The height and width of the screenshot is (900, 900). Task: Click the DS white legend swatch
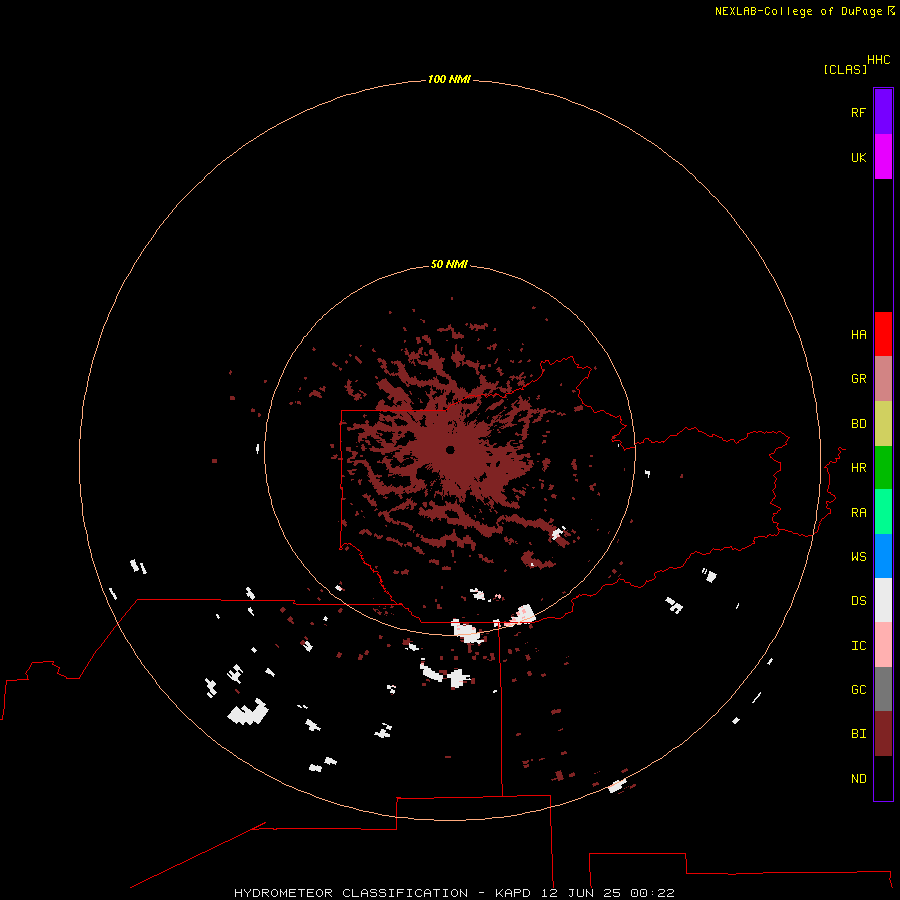(x=883, y=600)
